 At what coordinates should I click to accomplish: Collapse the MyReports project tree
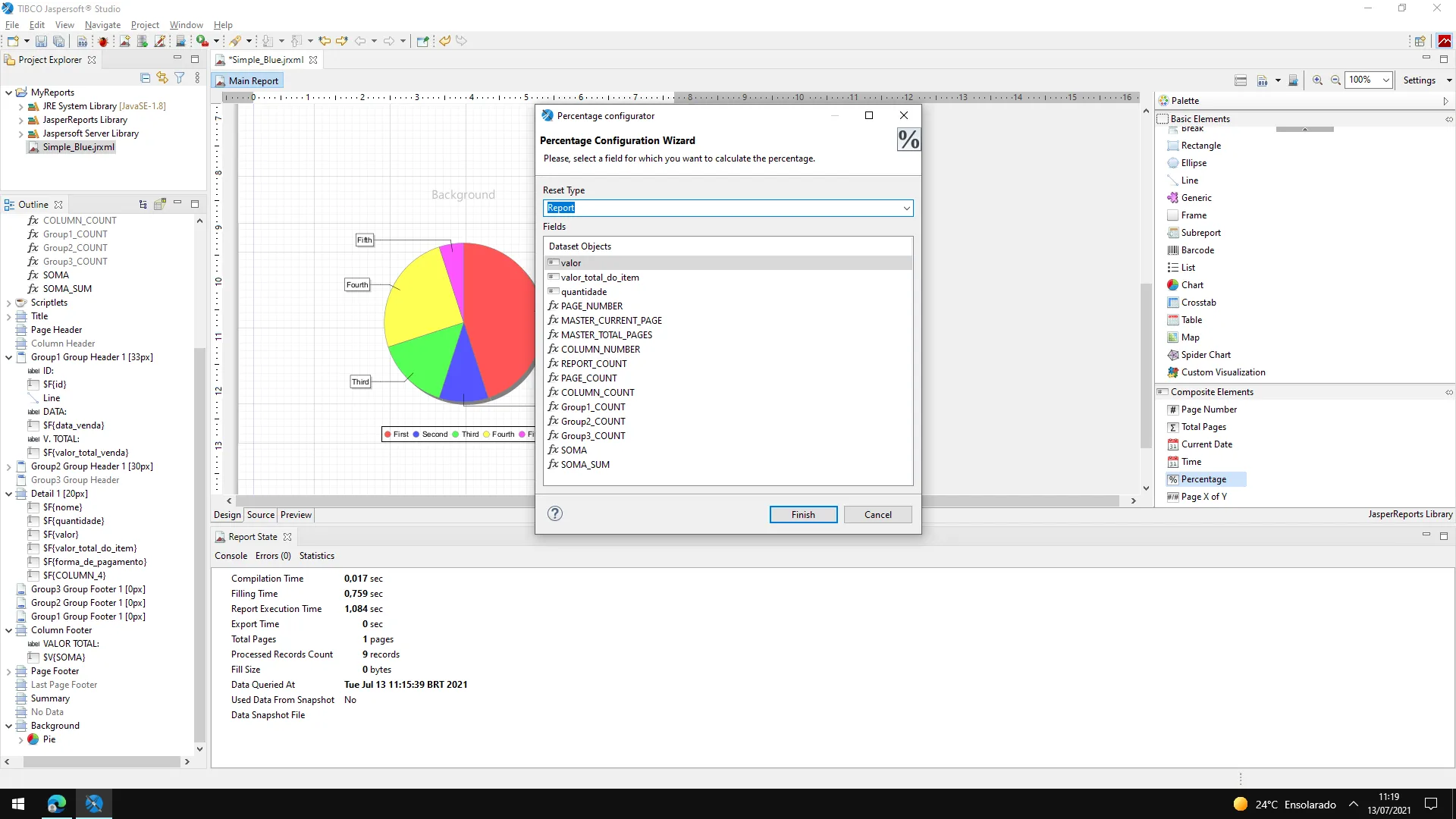pos(8,93)
